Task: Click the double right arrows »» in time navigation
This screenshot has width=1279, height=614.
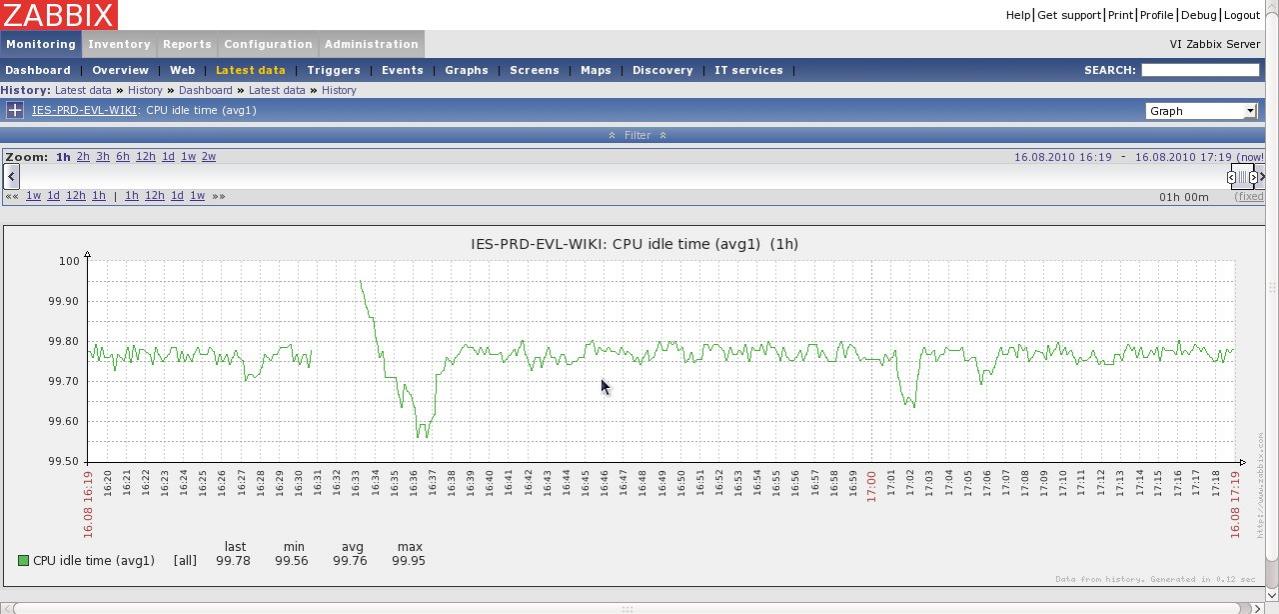Action: click(218, 196)
